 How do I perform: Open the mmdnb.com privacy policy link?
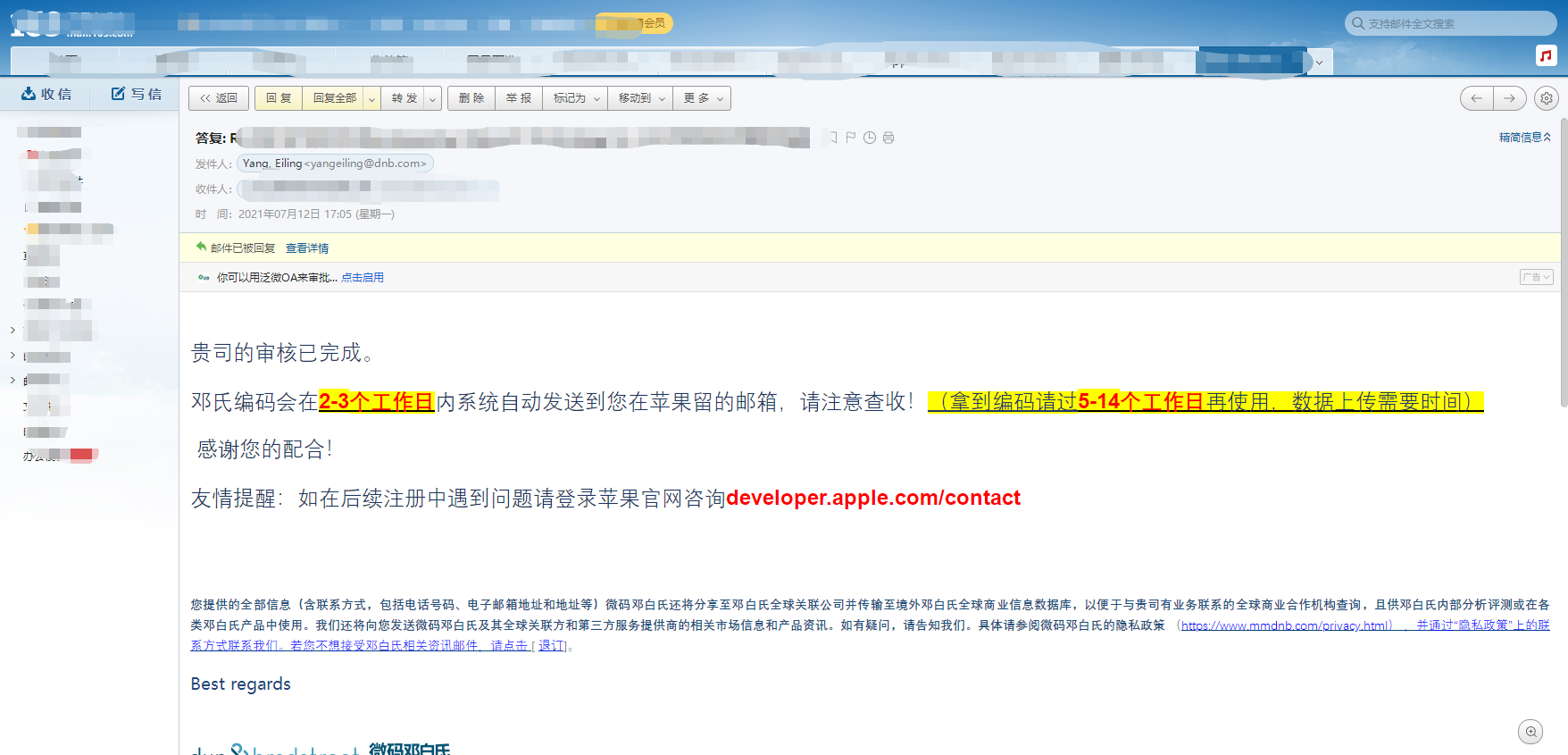[x=1286, y=625]
